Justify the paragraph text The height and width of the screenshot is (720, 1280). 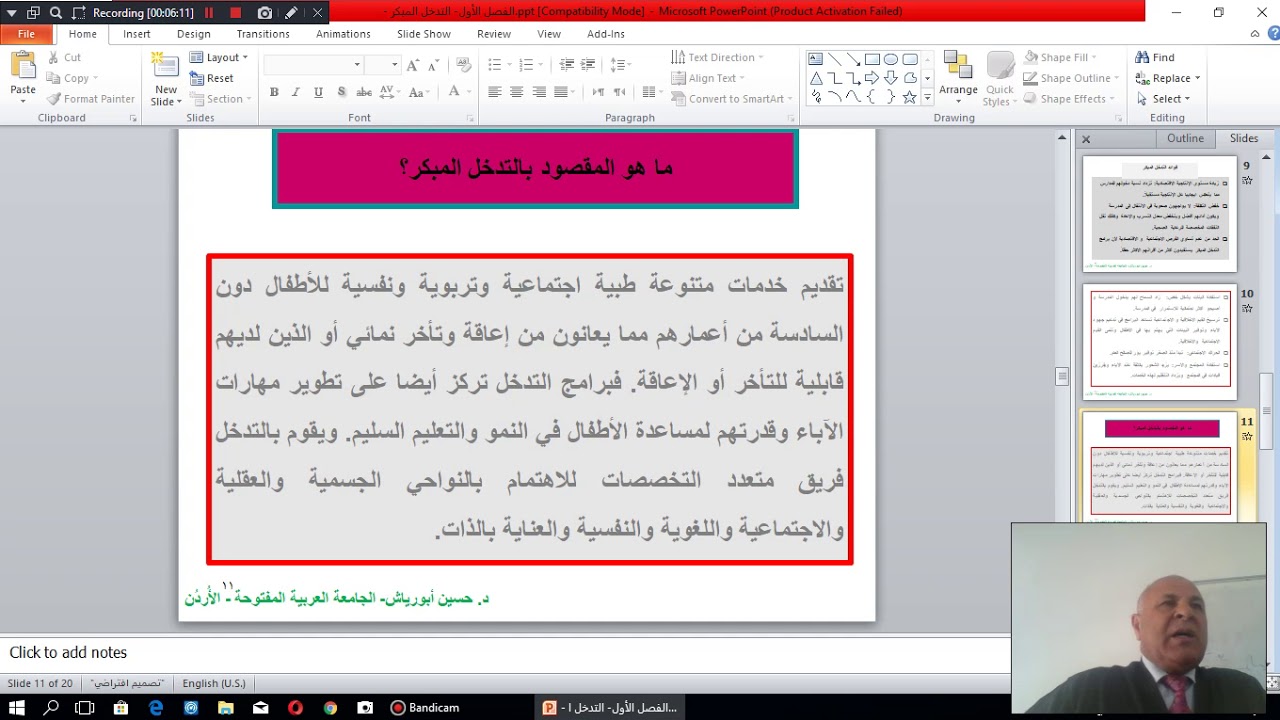point(561,92)
